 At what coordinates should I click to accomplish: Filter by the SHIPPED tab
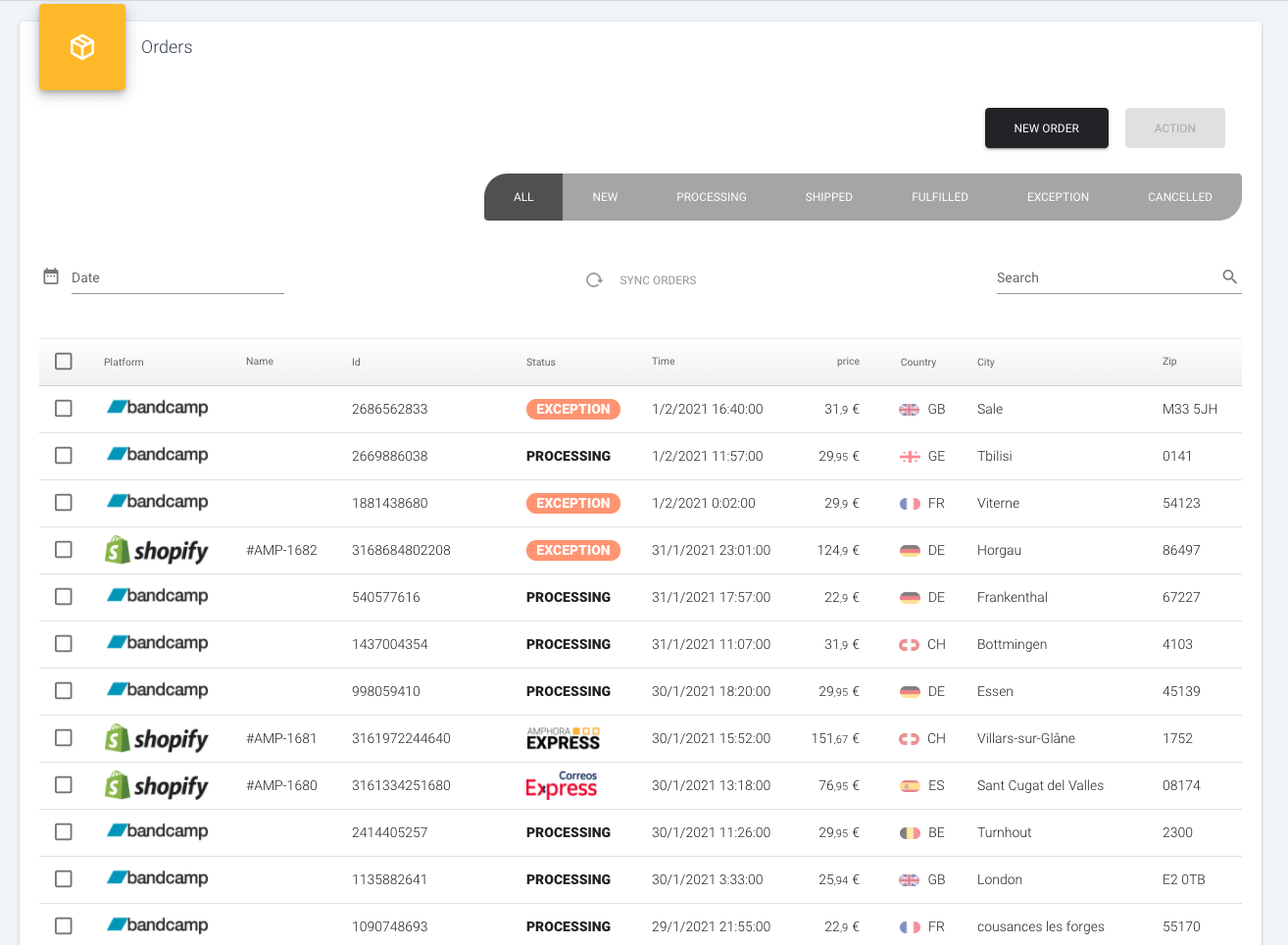[x=829, y=197]
